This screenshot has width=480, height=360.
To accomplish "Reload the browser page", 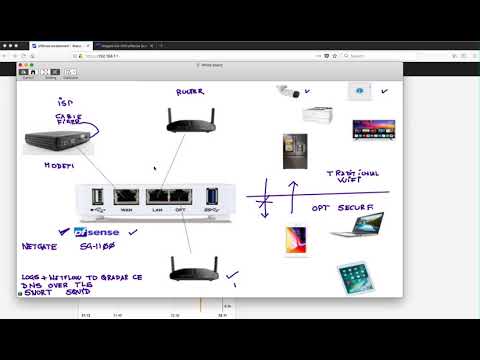I will tap(23, 56).
